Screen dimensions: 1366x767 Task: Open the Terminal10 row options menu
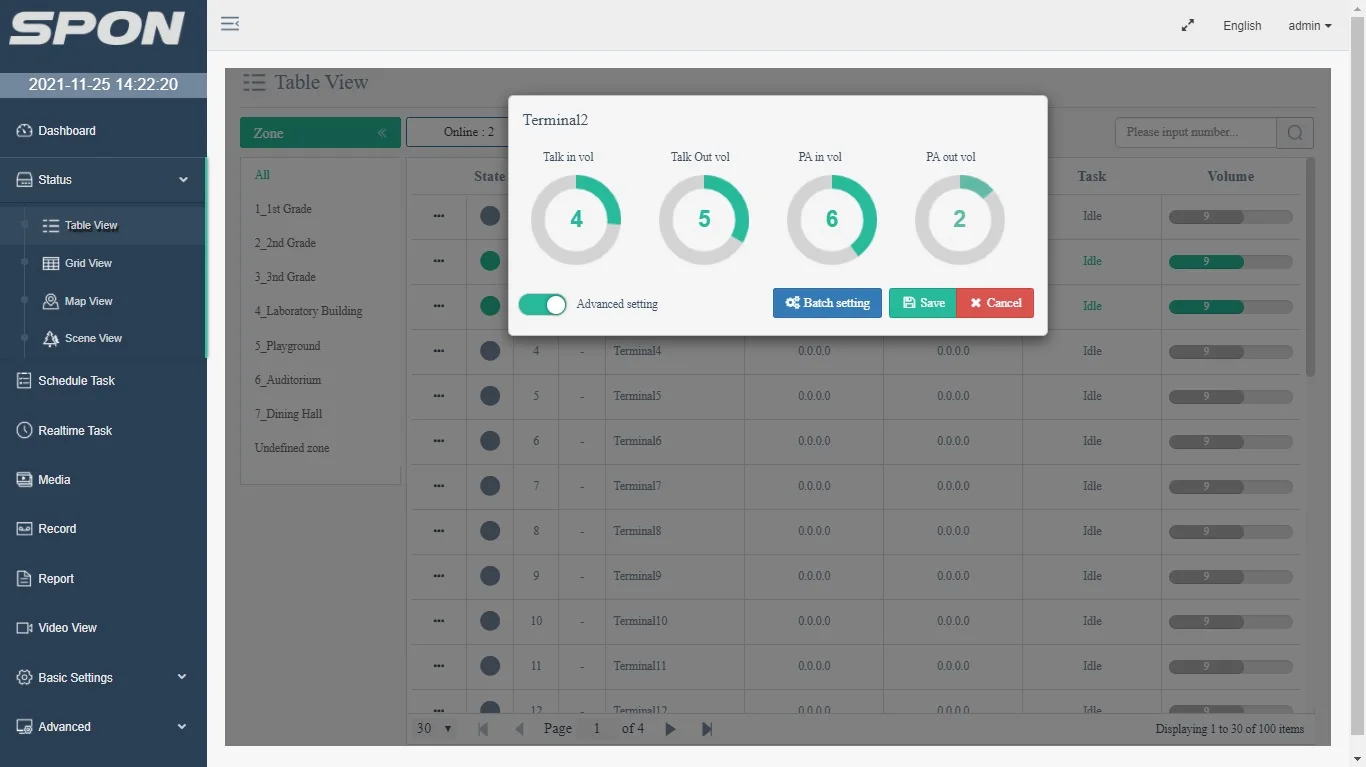(438, 621)
